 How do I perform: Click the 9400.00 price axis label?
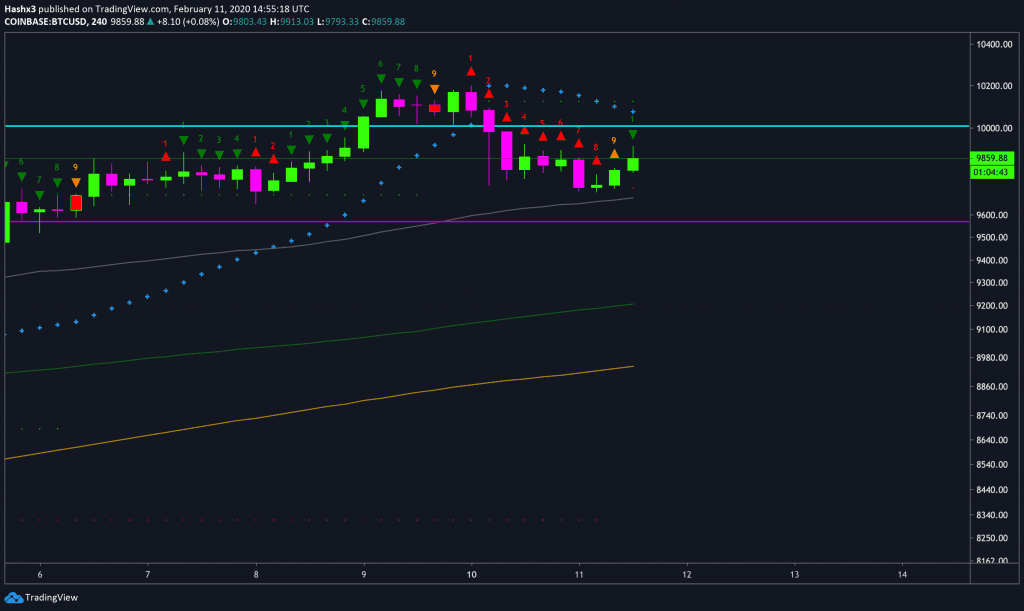point(992,260)
